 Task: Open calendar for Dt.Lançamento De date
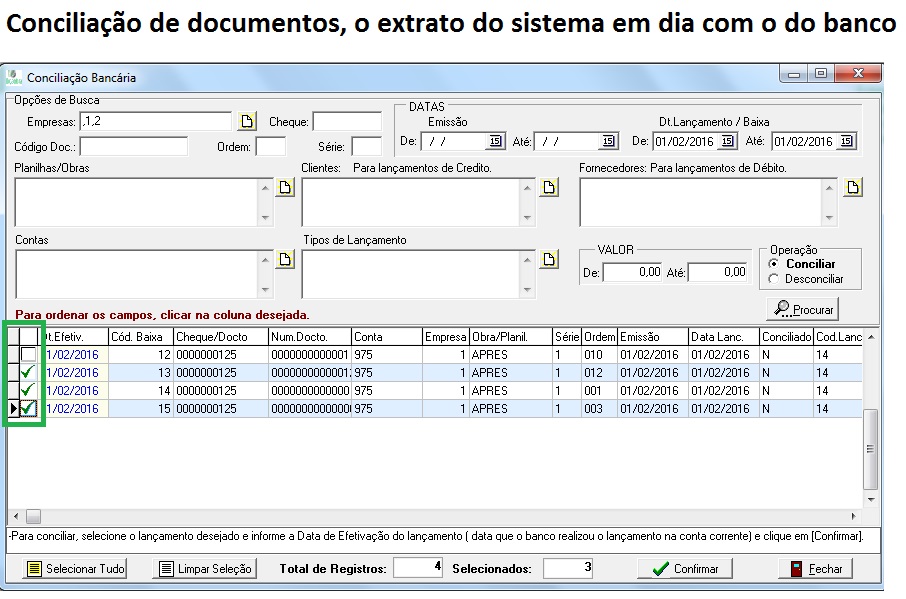(727, 142)
